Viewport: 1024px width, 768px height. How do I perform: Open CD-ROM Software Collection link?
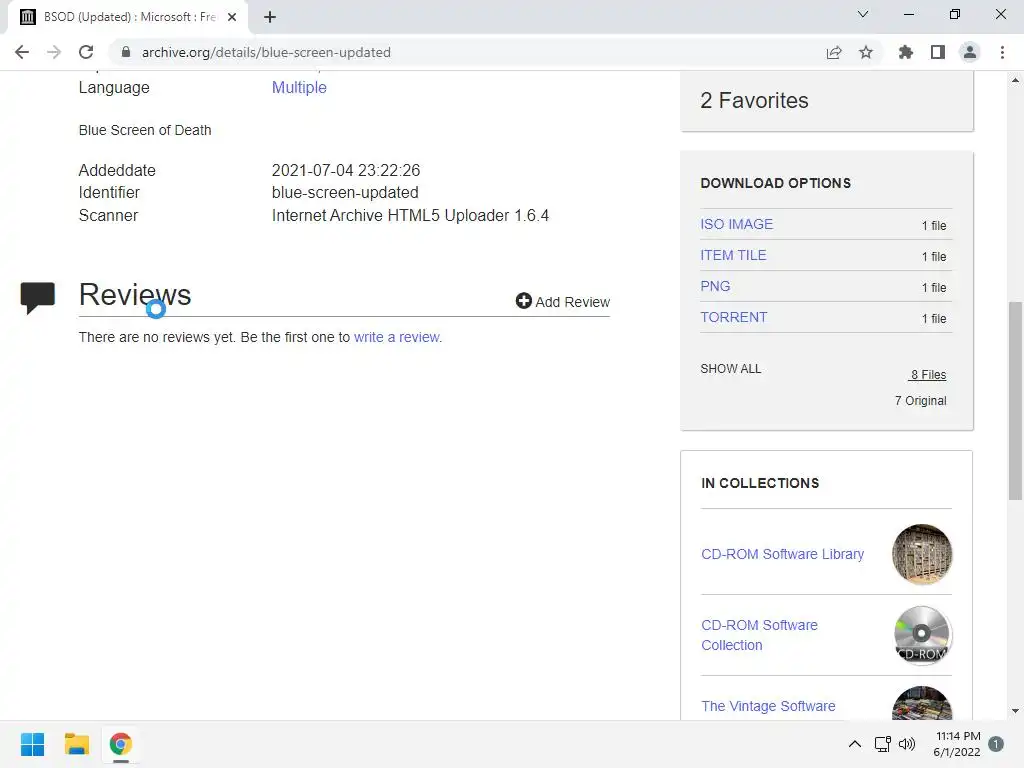760,635
